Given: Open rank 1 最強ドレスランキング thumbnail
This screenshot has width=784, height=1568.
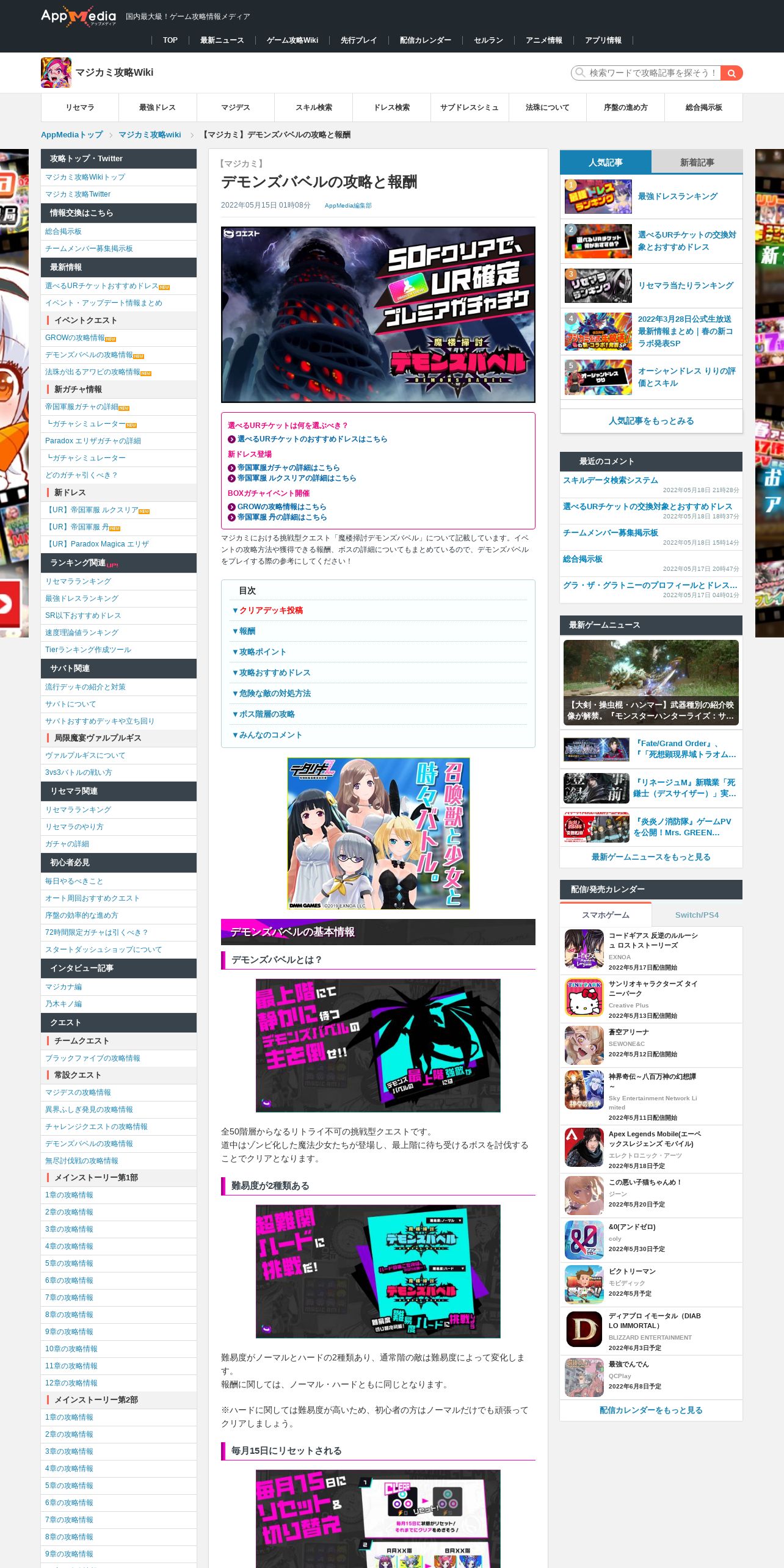Looking at the screenshot, I should [598, 197].
